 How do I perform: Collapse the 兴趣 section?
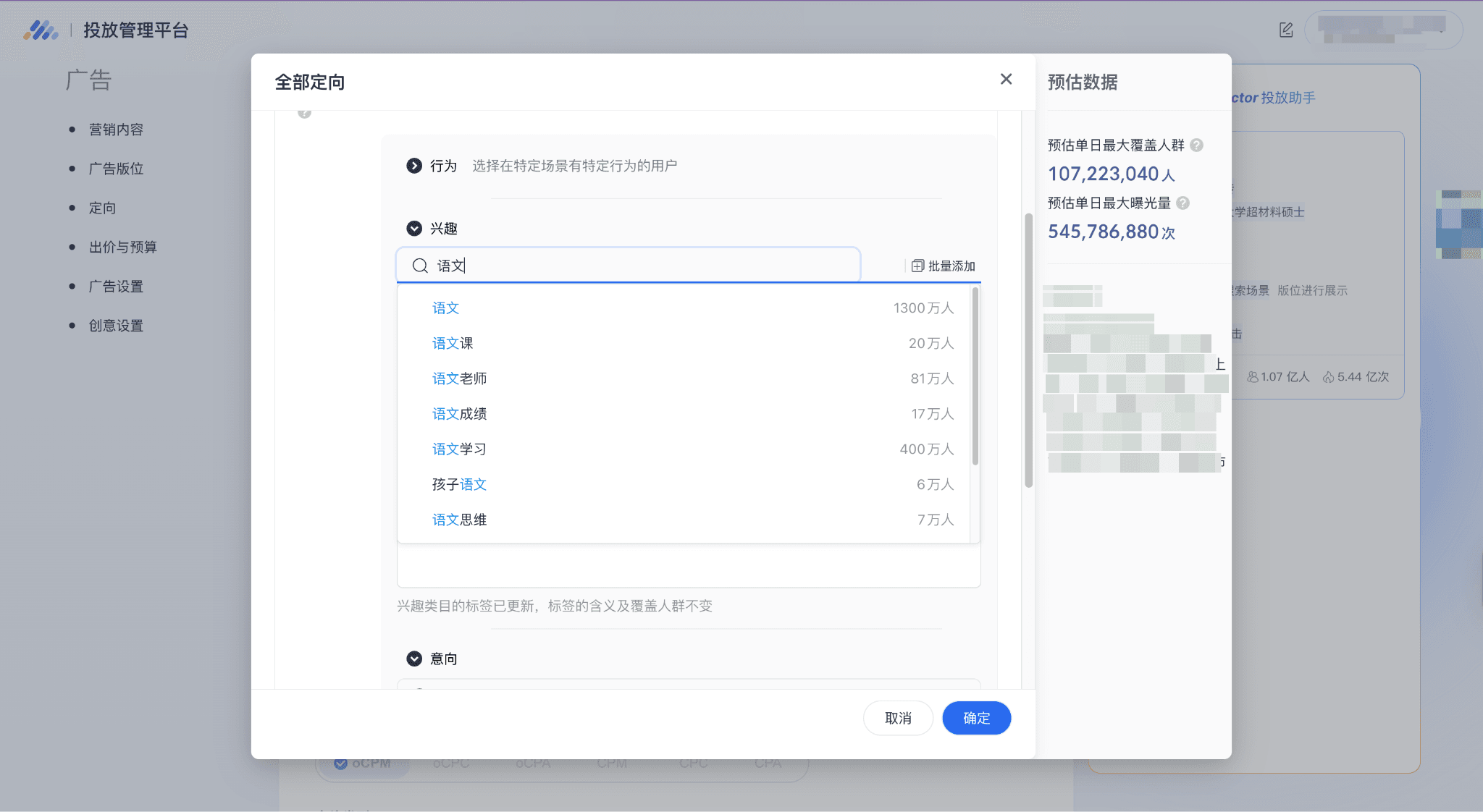tap(414, 229)
